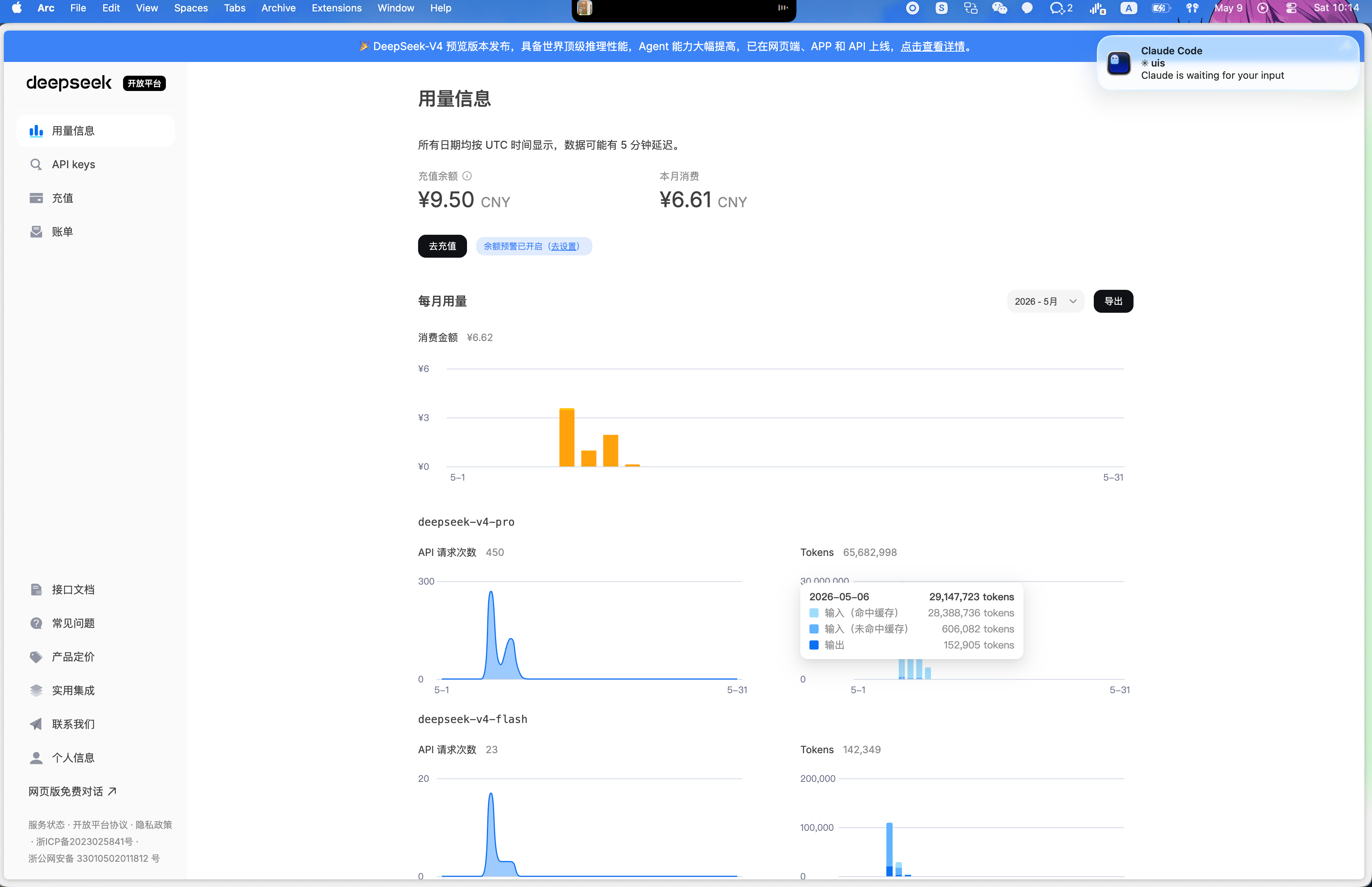Click the input source 'A' menu bar icon

[1129, 8]
